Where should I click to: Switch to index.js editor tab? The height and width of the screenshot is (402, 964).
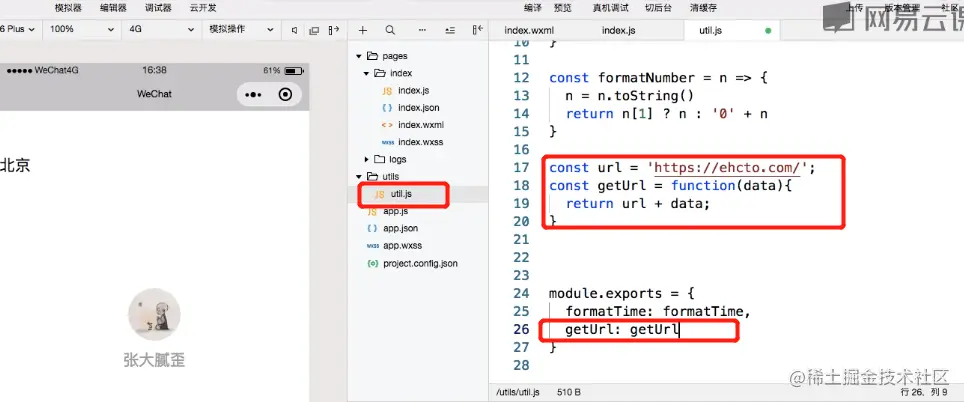[618, 30]
